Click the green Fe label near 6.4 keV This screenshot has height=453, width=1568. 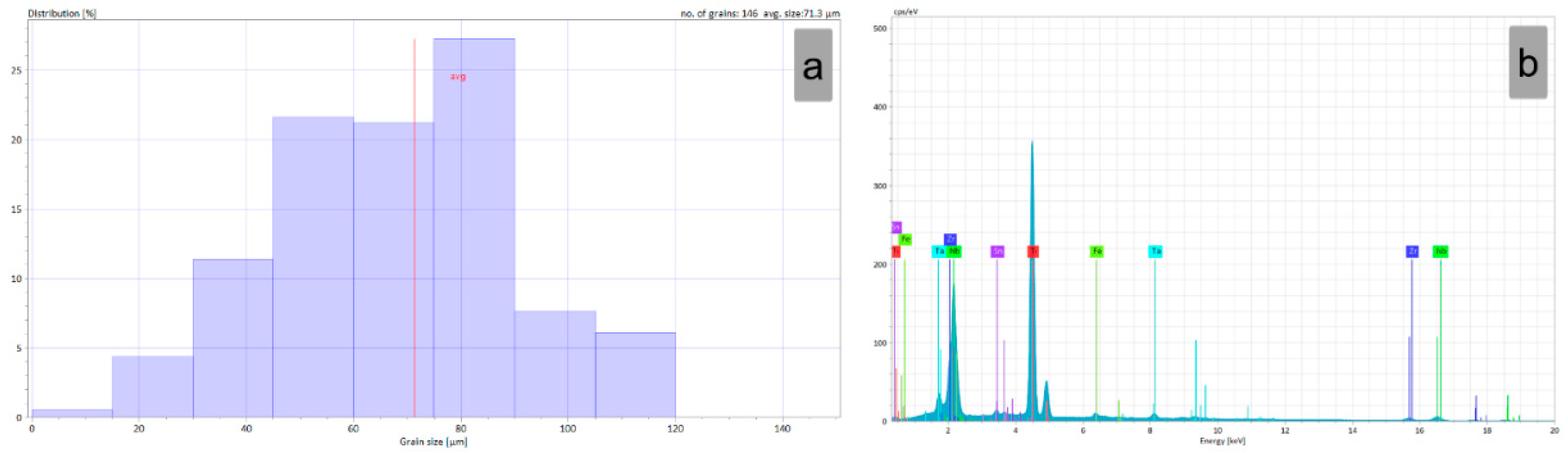coord(1096,251)
